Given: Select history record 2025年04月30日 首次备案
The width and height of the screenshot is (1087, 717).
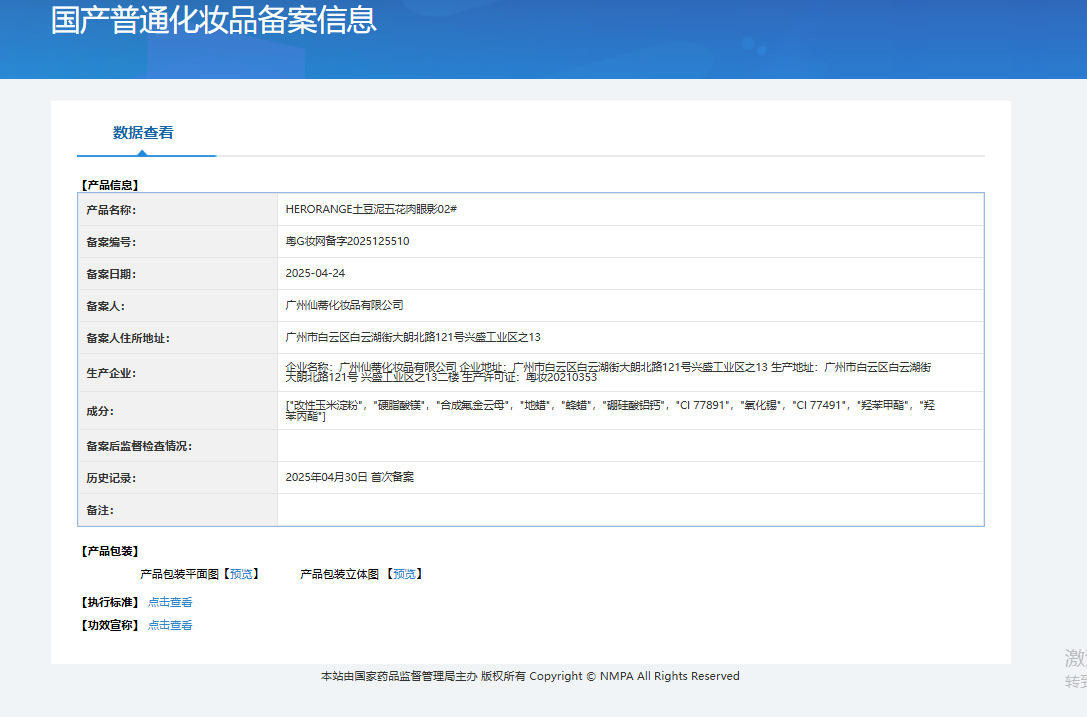Looking at the screenshot, I should pyautogui.click(x=349, y=477).
